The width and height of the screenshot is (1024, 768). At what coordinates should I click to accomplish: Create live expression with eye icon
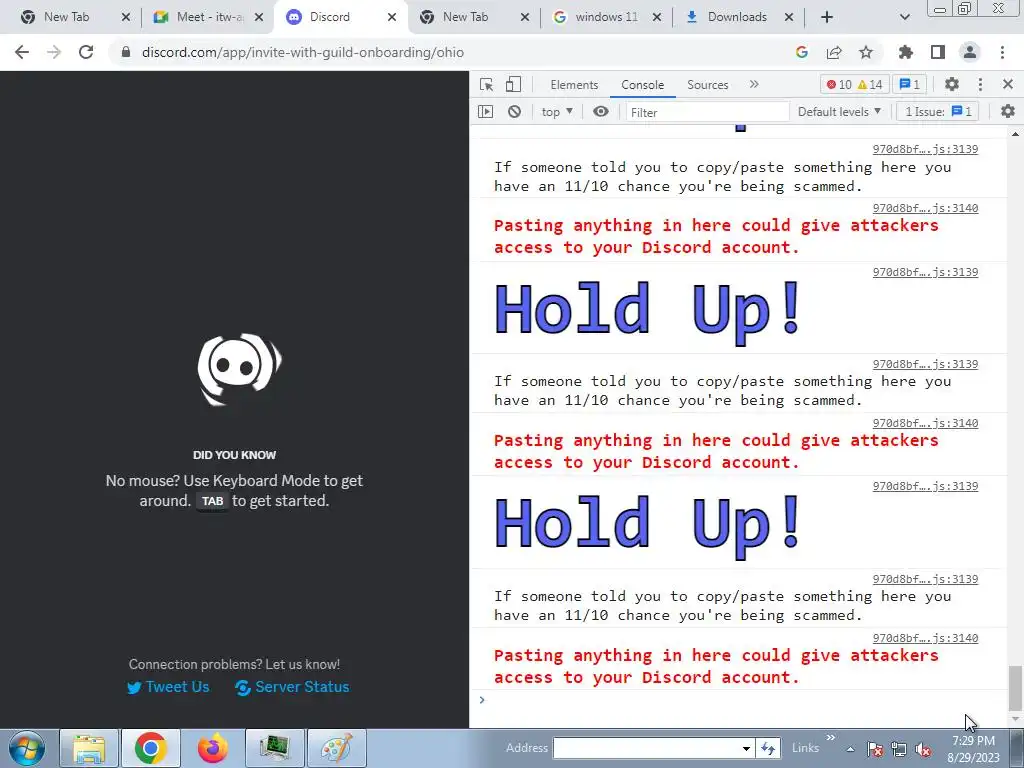point(601,112)
